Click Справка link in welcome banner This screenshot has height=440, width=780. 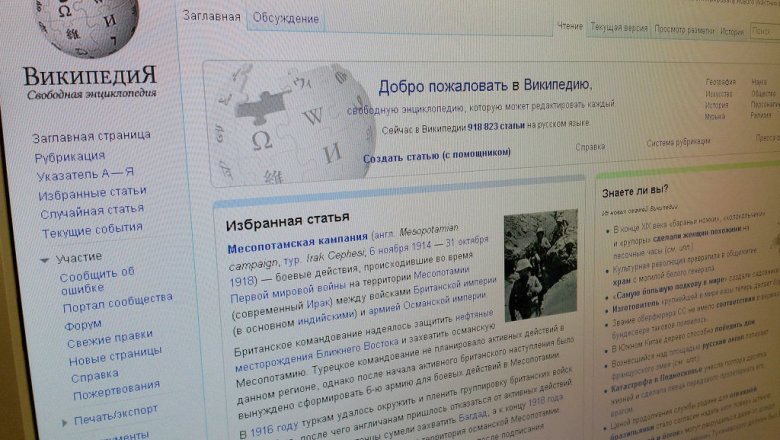pos(590,147)
